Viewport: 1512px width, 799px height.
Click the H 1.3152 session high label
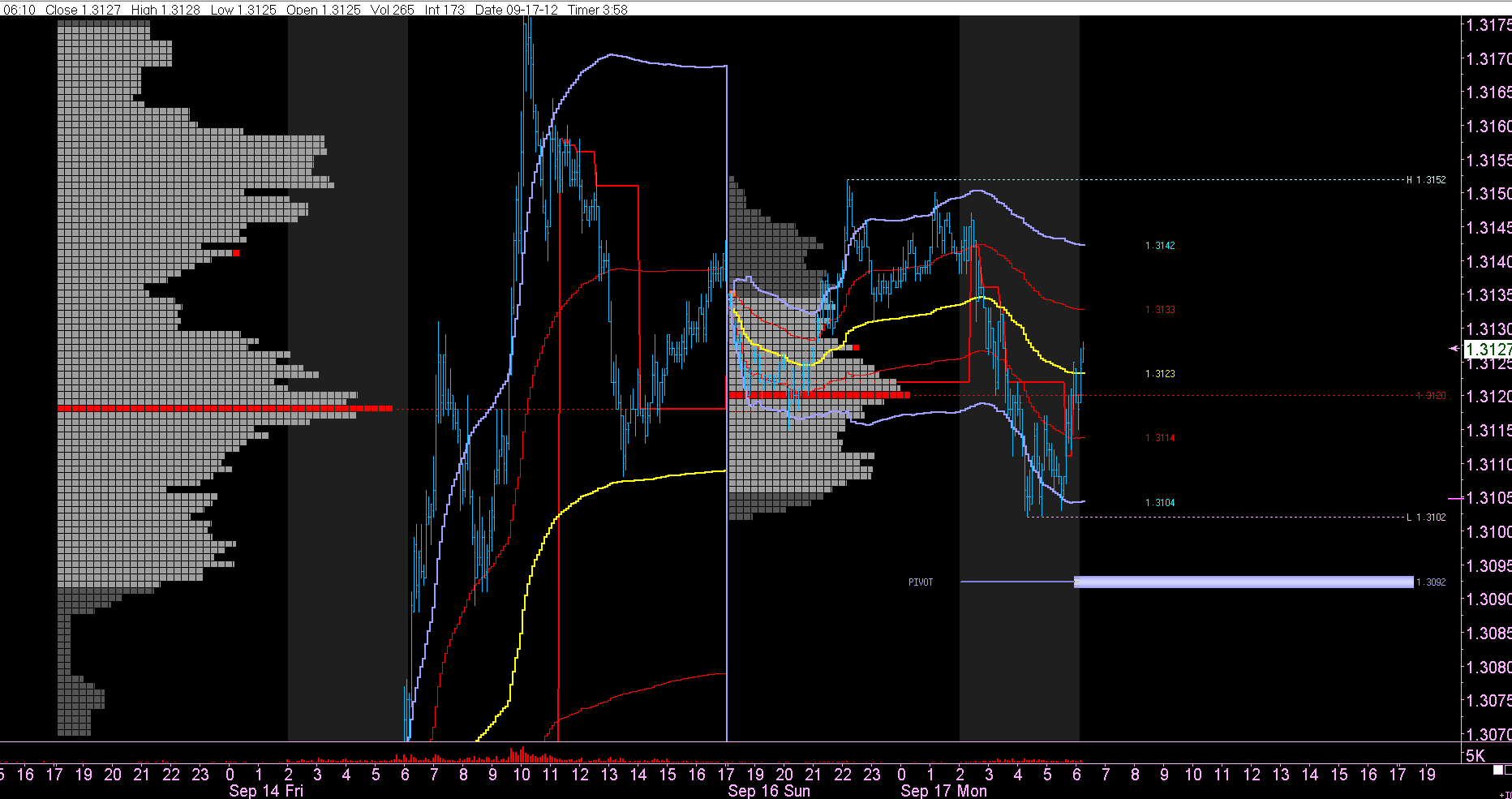tap(1426, 180)
